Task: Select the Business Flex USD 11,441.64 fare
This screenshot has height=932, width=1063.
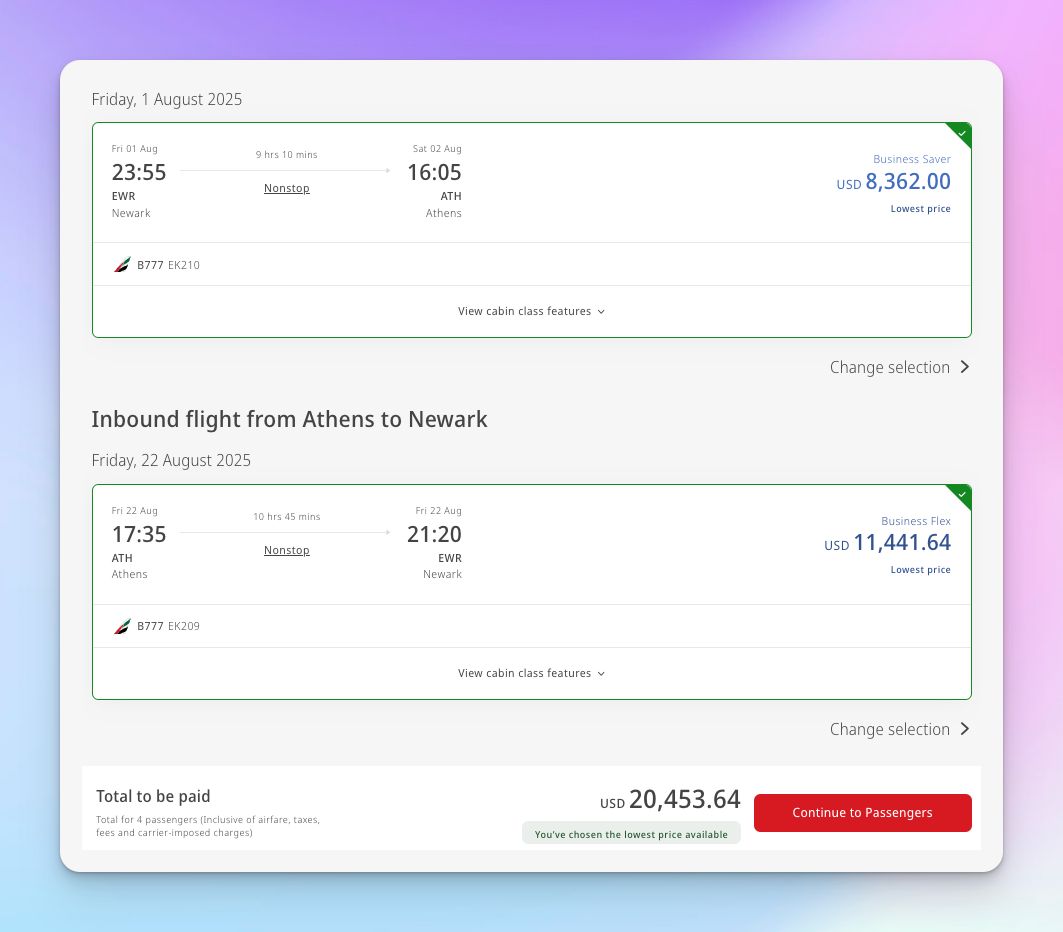Action: [x=887, y=544]
